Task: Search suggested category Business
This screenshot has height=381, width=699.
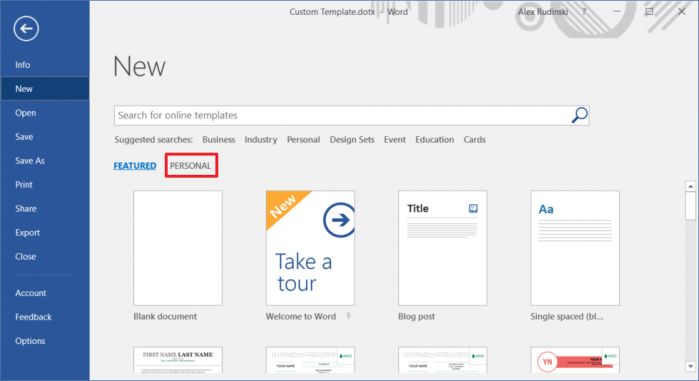Action: click(218, 139)
